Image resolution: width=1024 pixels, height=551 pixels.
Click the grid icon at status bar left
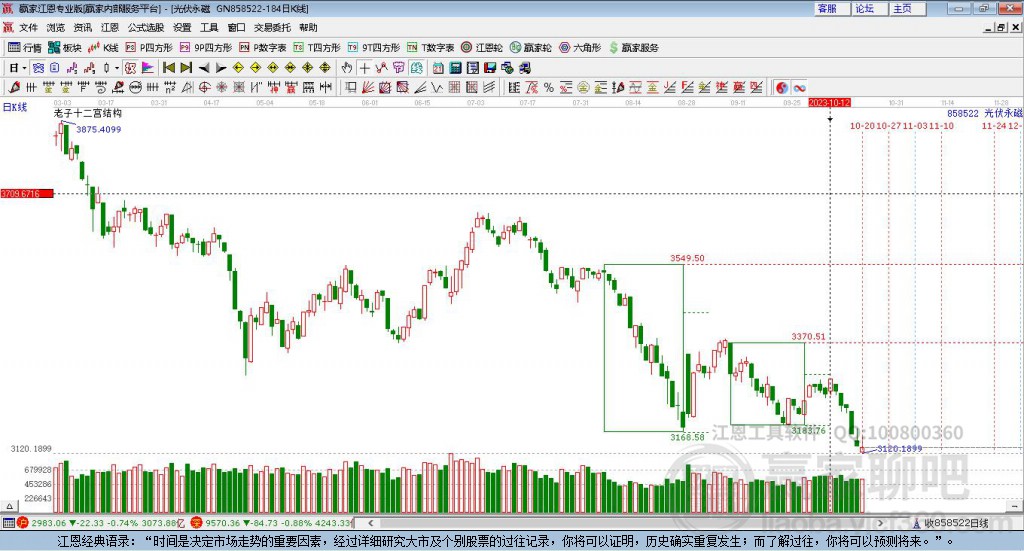(x=8, y=523)
